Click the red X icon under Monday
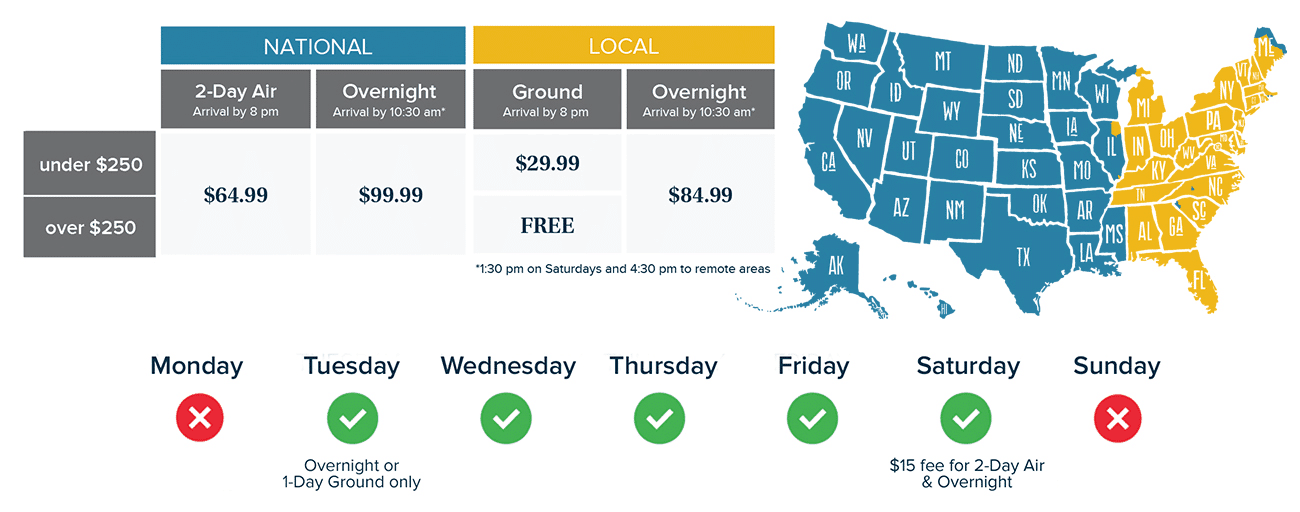This screenshot has width=1300, height=512. coord(199,418)
